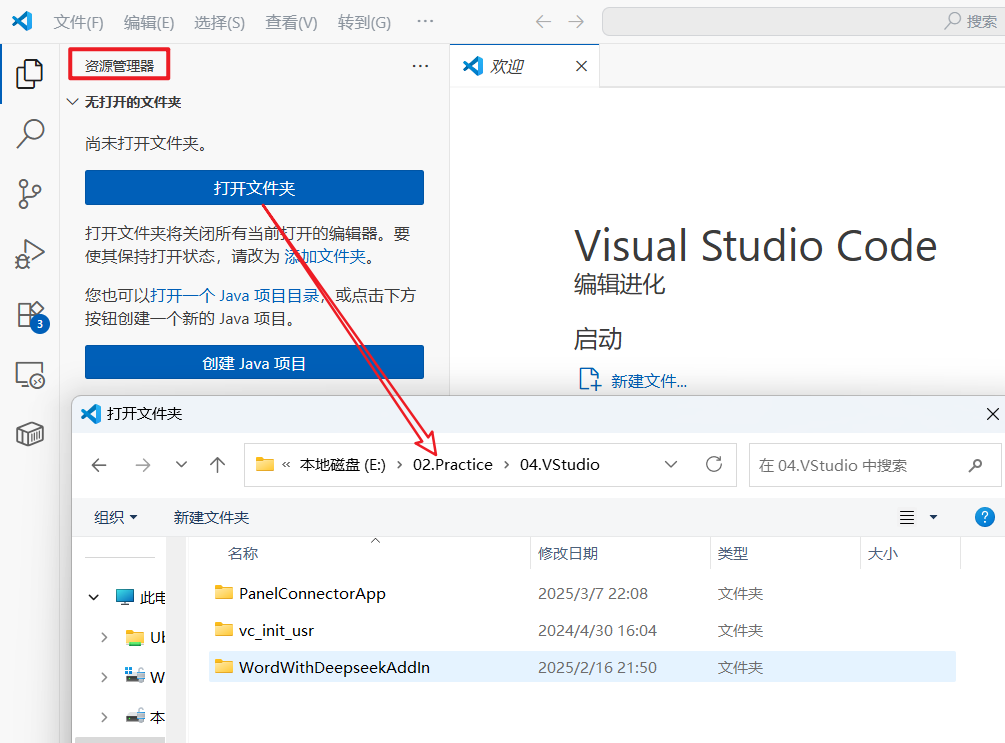Sort by the 修改日期 column header
Viewport: 1005px width, 743px height.
click(x=567, y=553)
